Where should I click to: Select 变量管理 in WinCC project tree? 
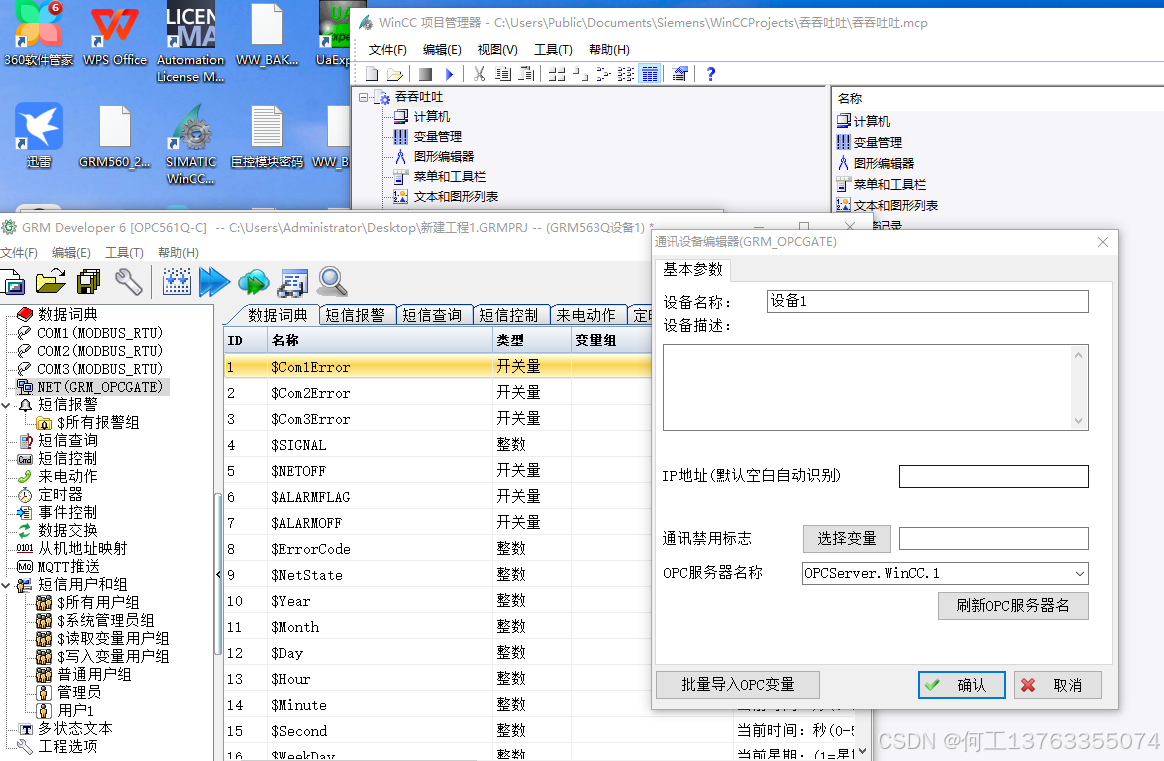[438, 137]
